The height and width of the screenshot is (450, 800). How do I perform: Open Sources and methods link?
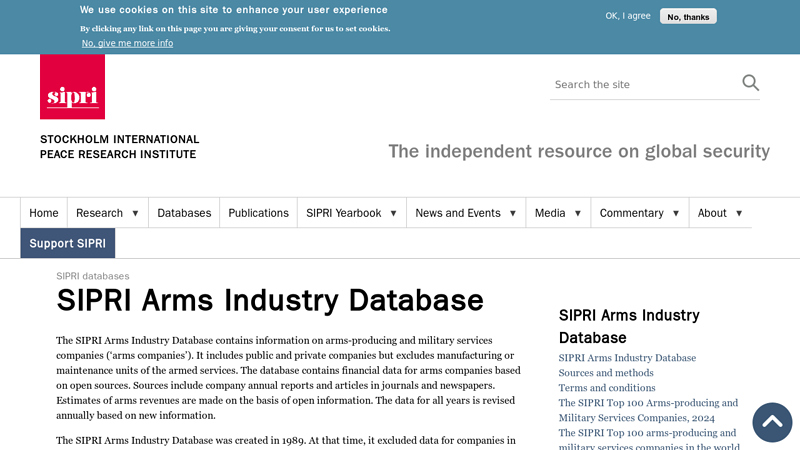(x=606, y=373)
